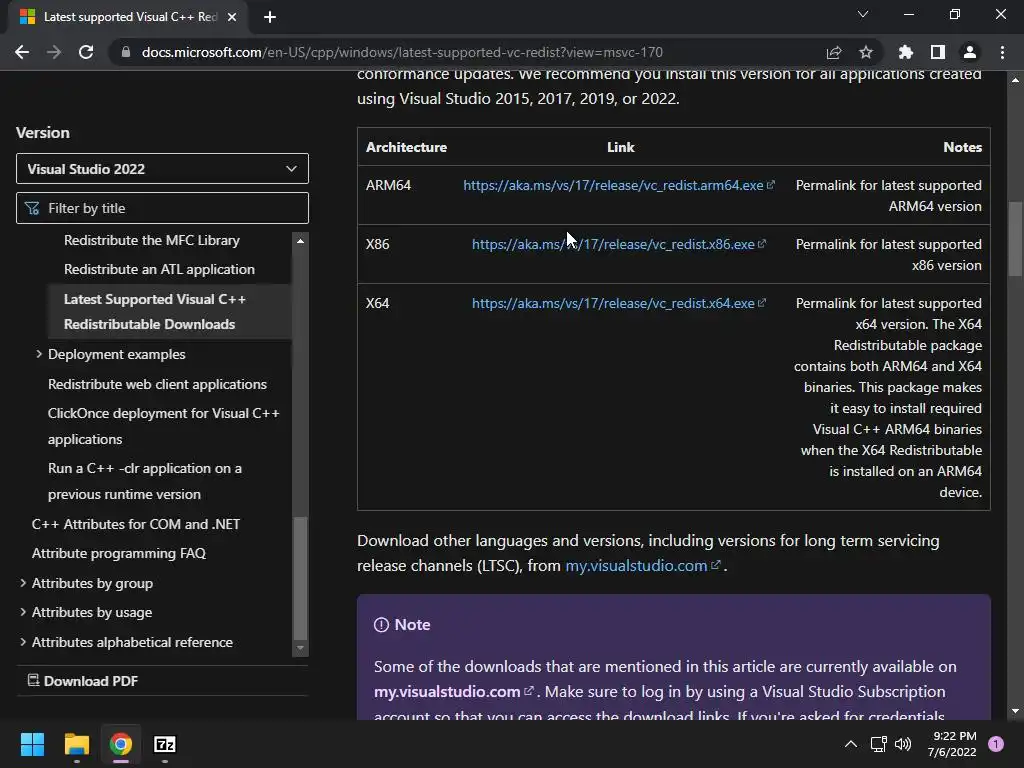Open the Windows Start menu

pos(32,744)
